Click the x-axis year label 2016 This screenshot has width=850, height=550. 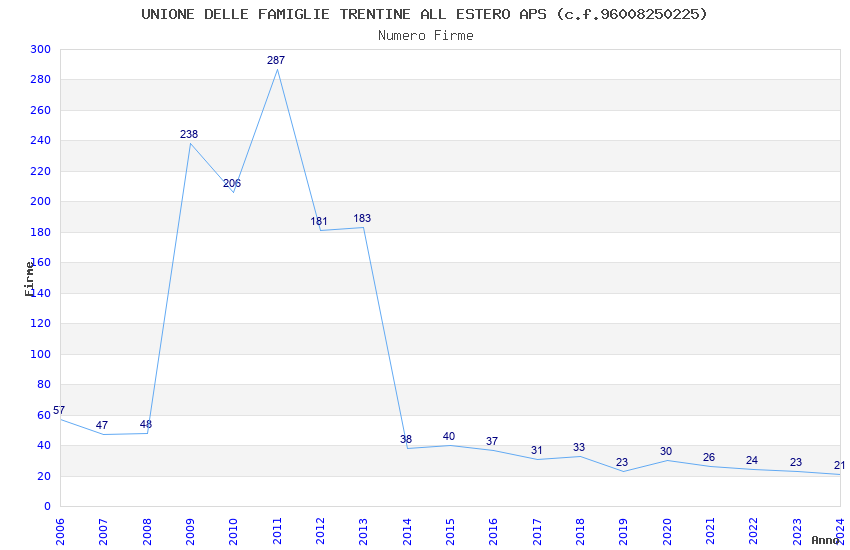point(493,532)
